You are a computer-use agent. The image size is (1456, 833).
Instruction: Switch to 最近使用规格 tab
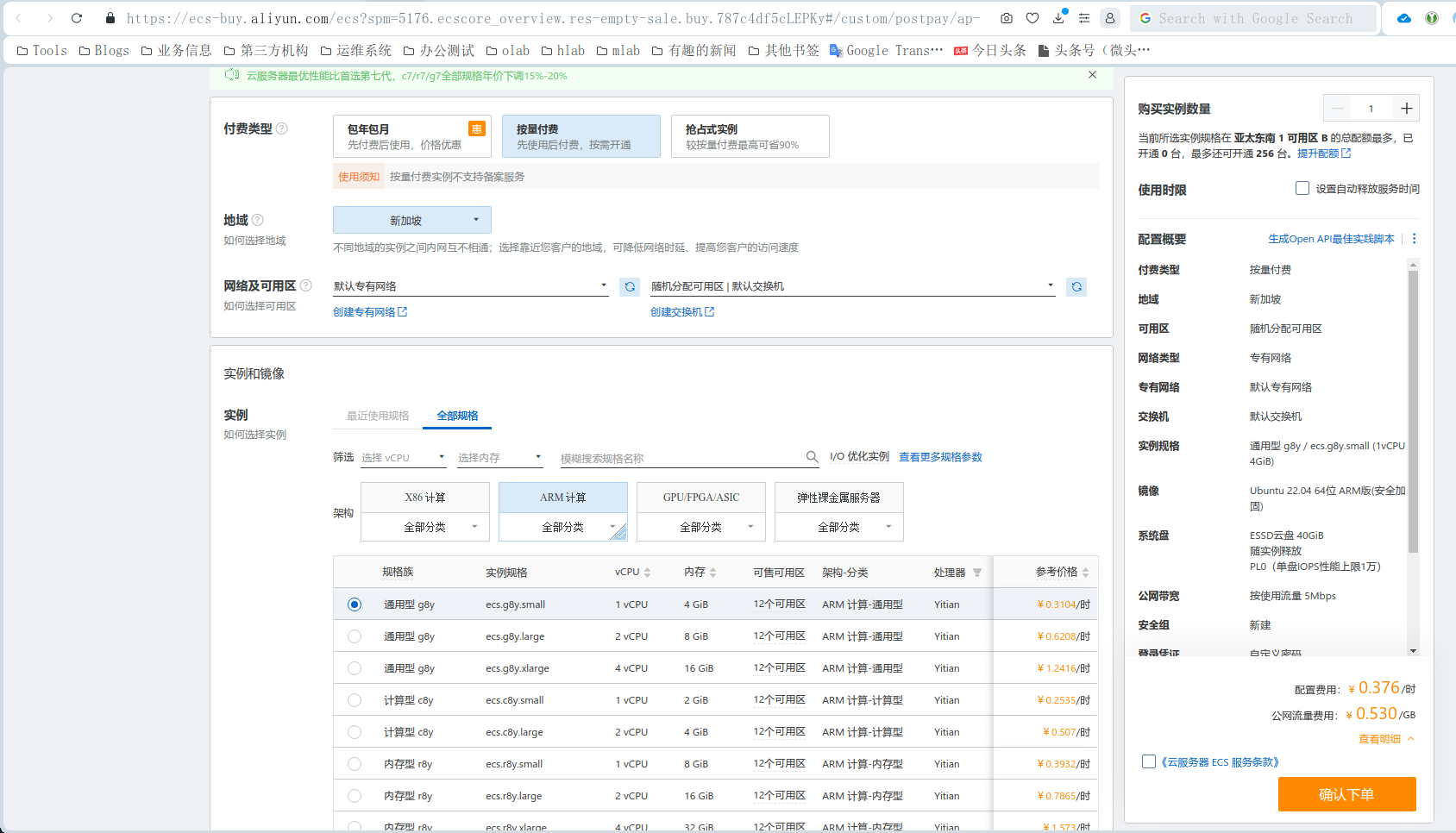[x=378, y=416]
